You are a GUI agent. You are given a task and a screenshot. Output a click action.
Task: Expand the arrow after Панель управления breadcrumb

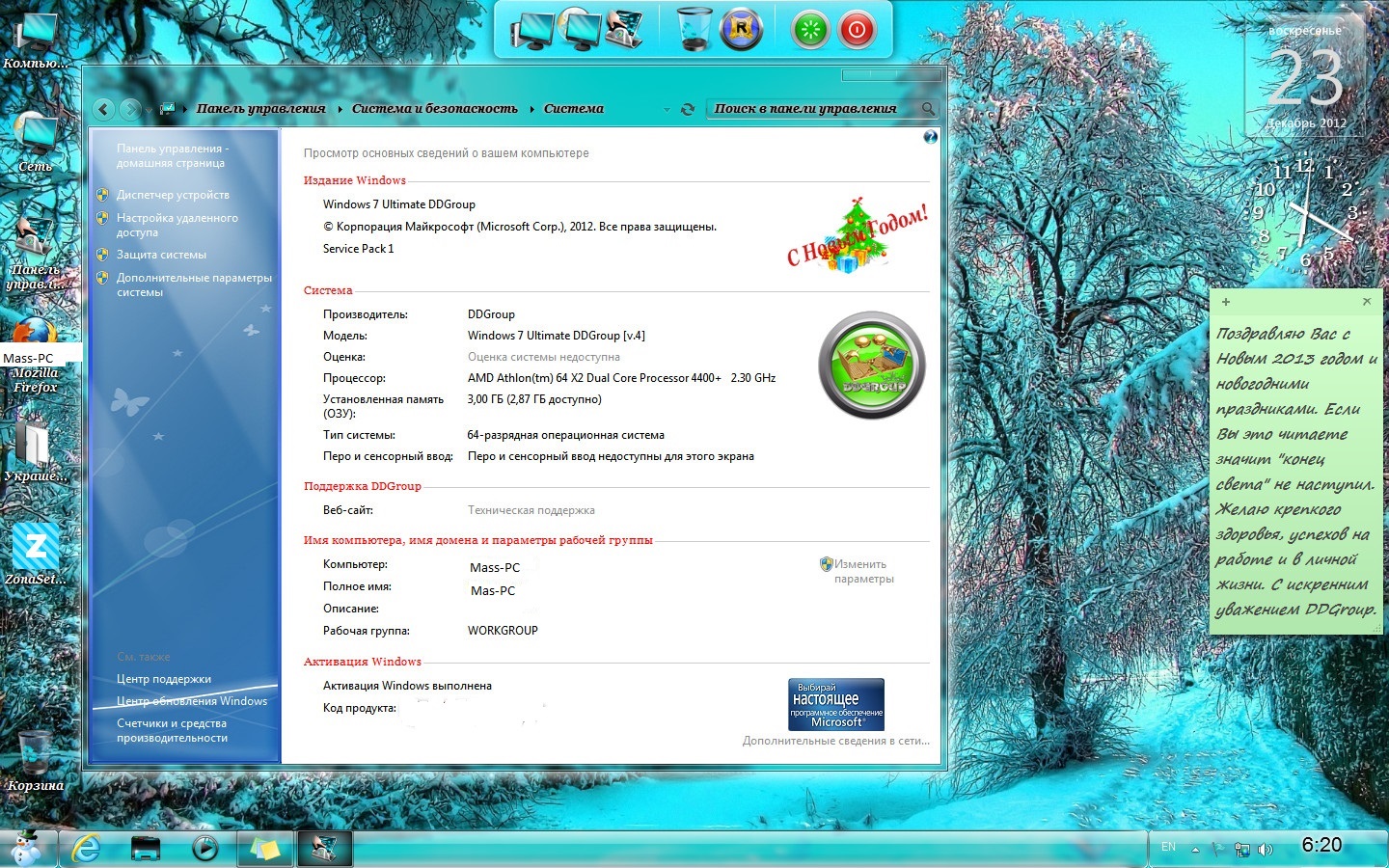(340, 109)
